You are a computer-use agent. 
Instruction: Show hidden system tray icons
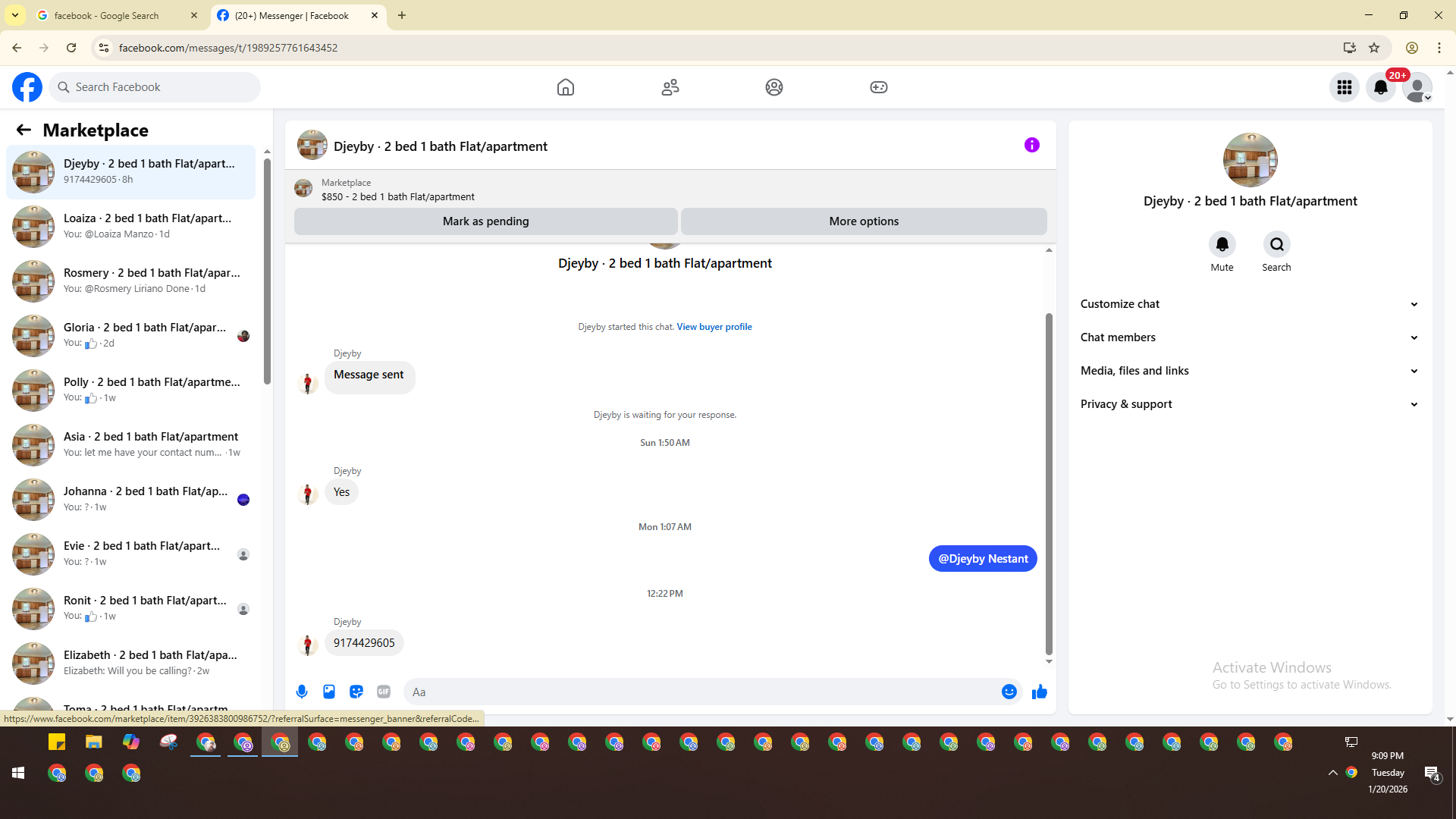pyautogui.click(x=1332, y=773)
